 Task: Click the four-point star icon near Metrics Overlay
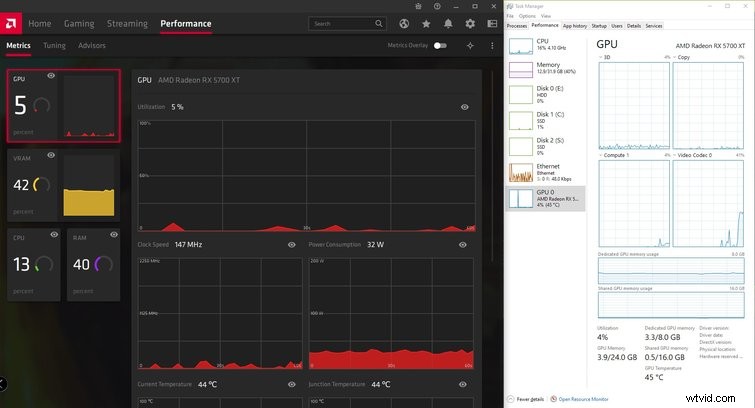[470, 45]
